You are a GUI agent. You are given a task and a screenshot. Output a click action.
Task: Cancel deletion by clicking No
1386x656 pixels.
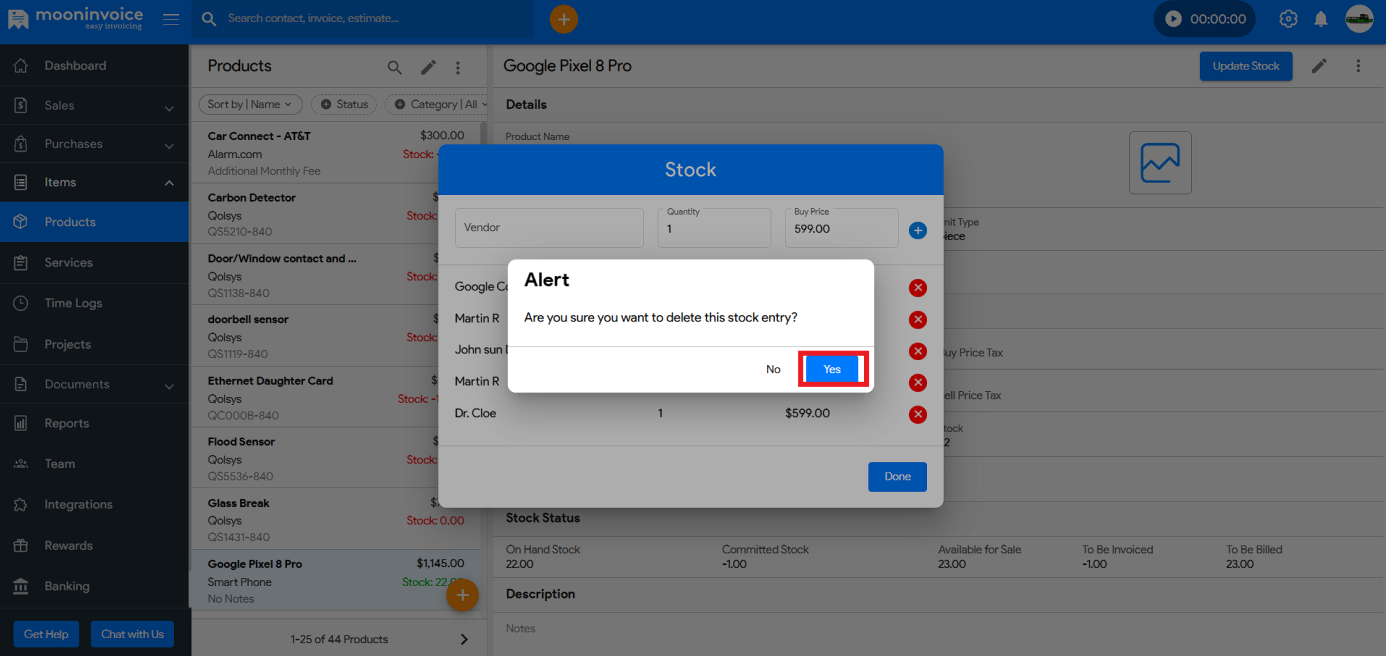click(x=773, y=369)
